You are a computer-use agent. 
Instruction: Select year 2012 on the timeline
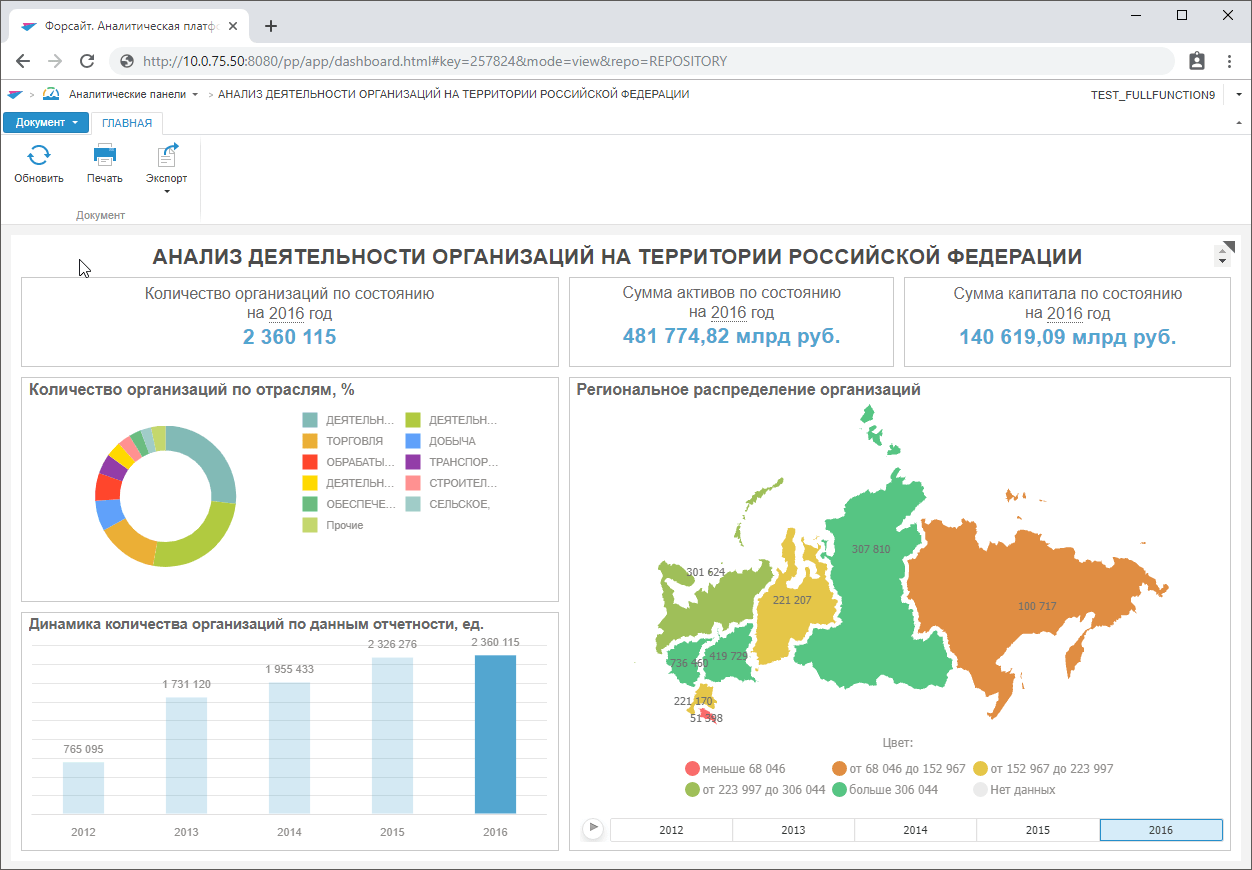671,830
